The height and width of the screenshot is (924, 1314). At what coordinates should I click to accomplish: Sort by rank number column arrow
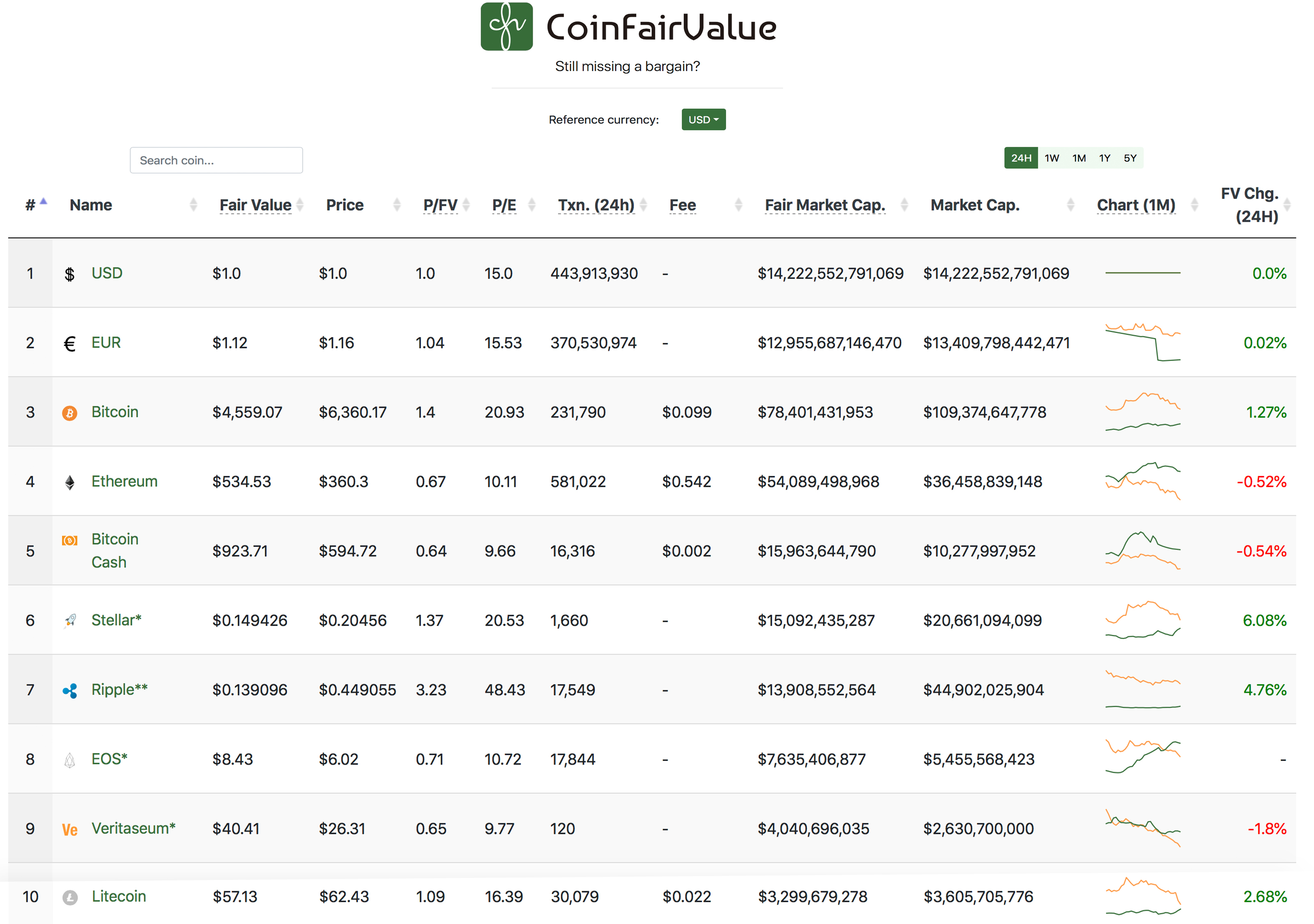[44, 202]
